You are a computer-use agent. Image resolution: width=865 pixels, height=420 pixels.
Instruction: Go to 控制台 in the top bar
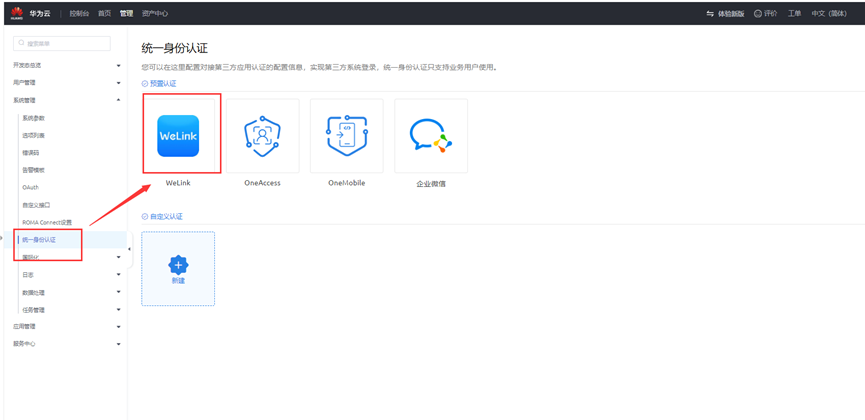click(79, 13)
